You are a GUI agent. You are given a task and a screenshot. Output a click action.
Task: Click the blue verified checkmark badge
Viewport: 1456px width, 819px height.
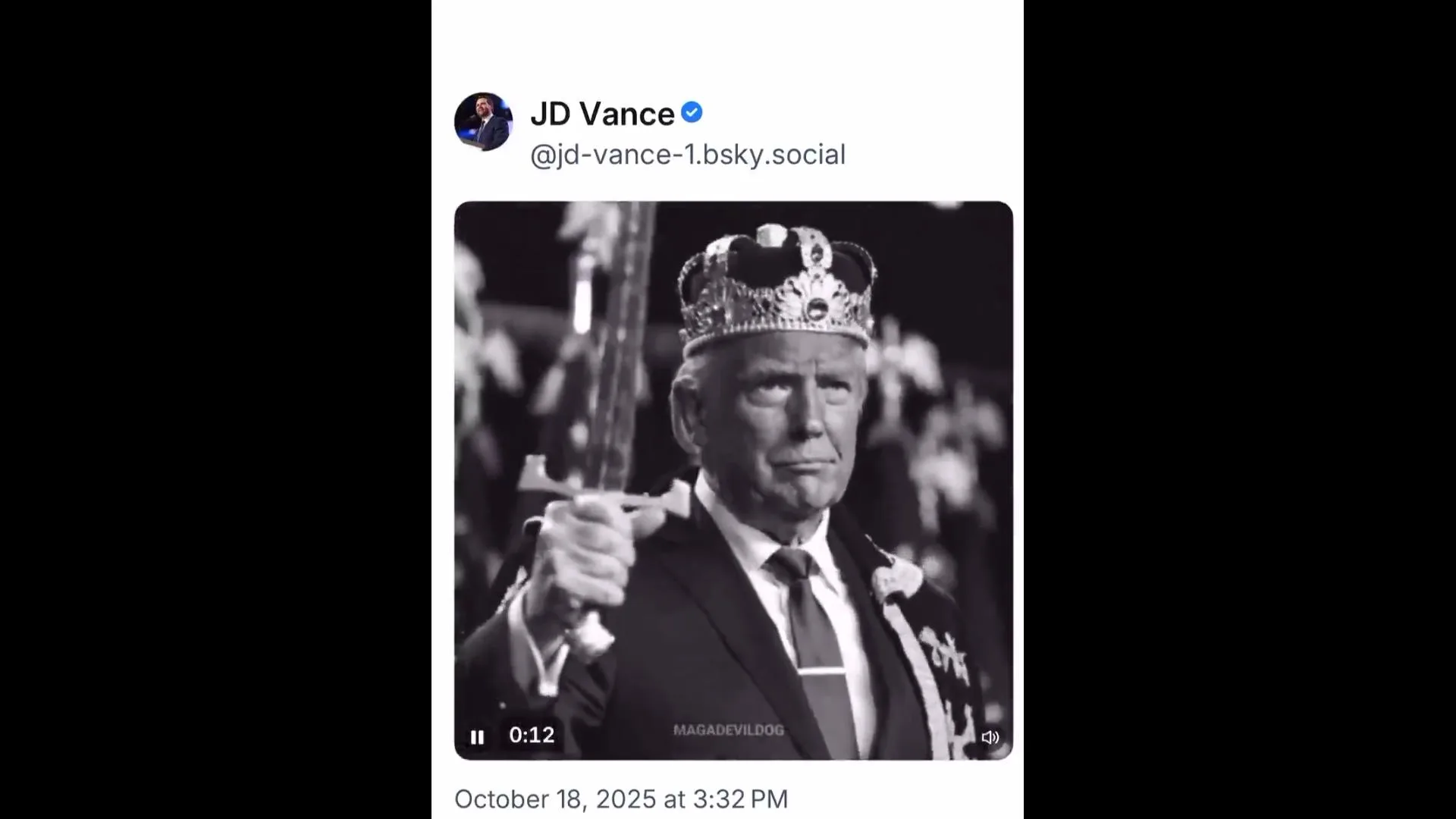[x=691, y=113]
